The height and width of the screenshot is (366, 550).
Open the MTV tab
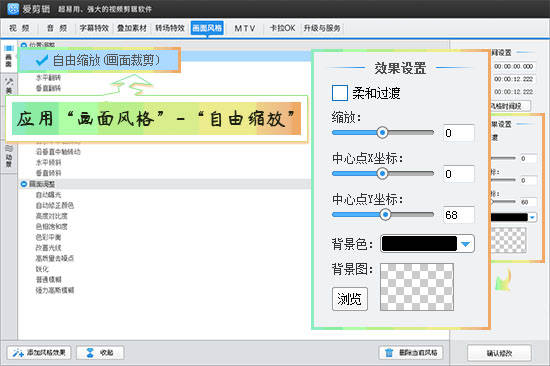[x=245, y=28]
